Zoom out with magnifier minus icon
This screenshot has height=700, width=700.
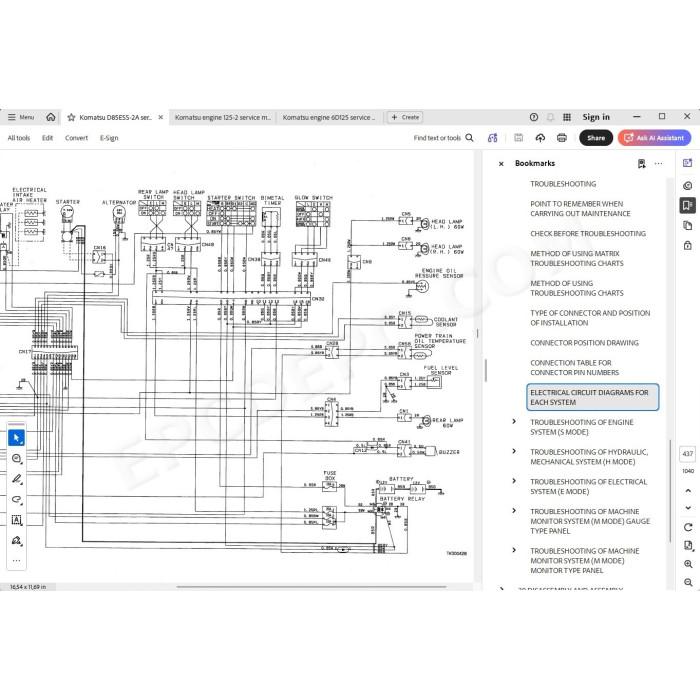(688, 582)
